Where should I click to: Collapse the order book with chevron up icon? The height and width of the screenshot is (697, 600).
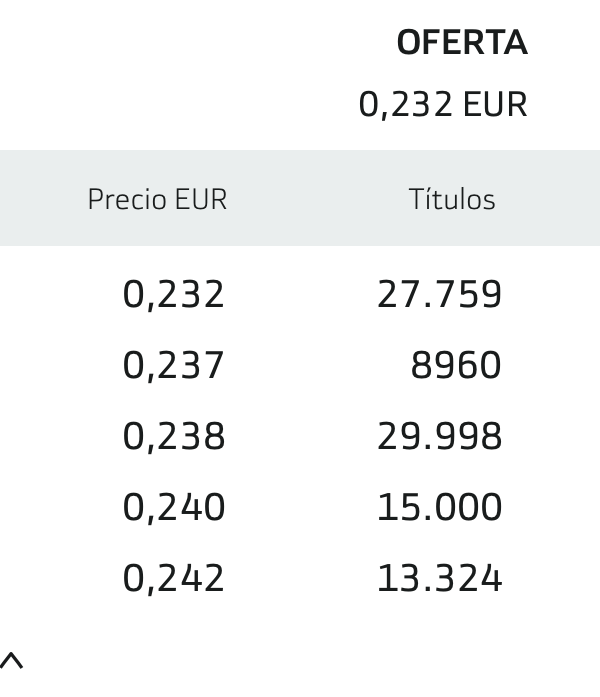click(x=11, y=660)
